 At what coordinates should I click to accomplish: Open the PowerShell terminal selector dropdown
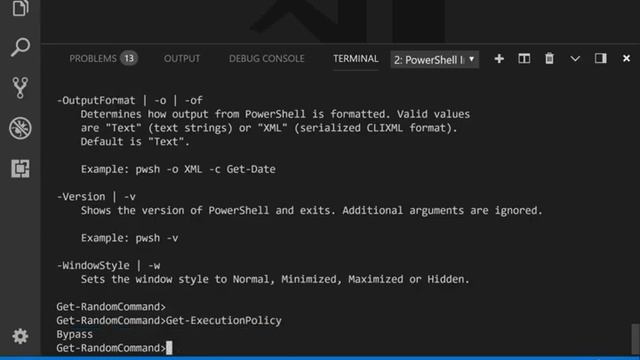[x=434, y=60]
